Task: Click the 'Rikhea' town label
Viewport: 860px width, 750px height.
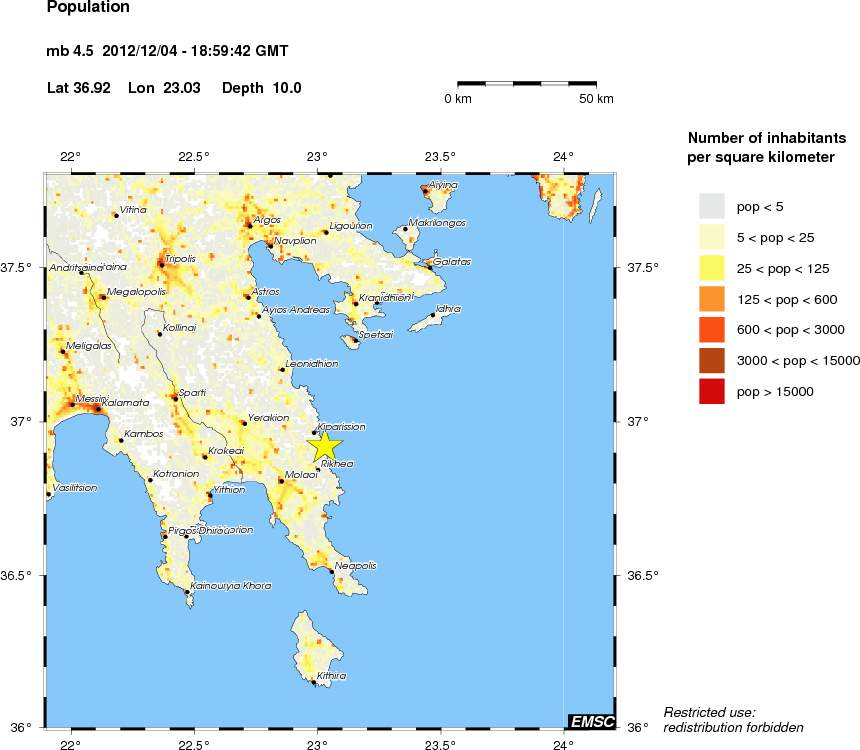Action: 337,464
